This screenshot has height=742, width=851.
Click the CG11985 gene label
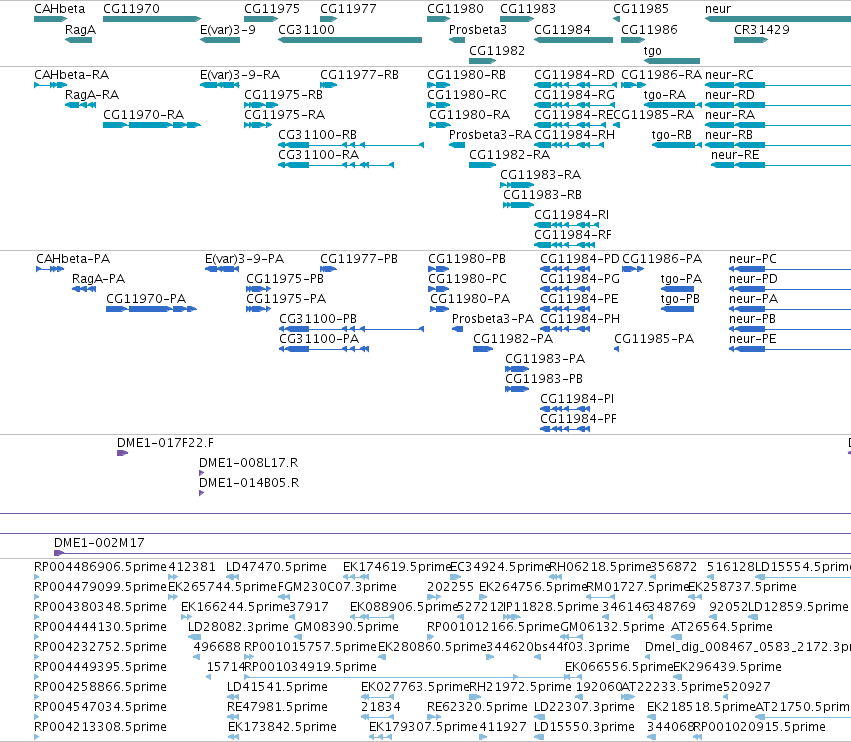point(641,9)
